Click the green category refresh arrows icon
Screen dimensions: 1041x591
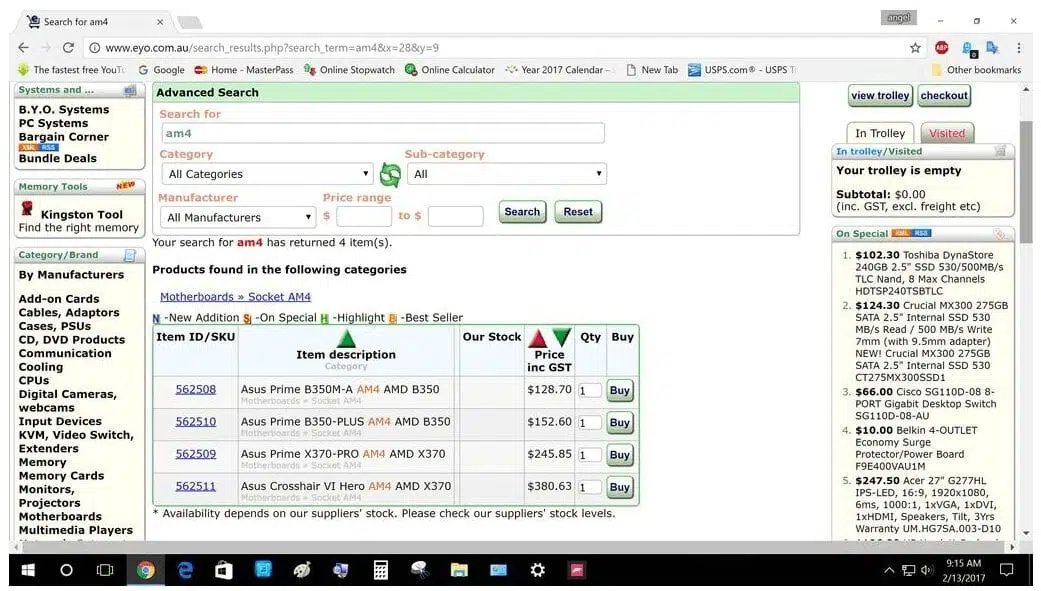click(390, 175)
